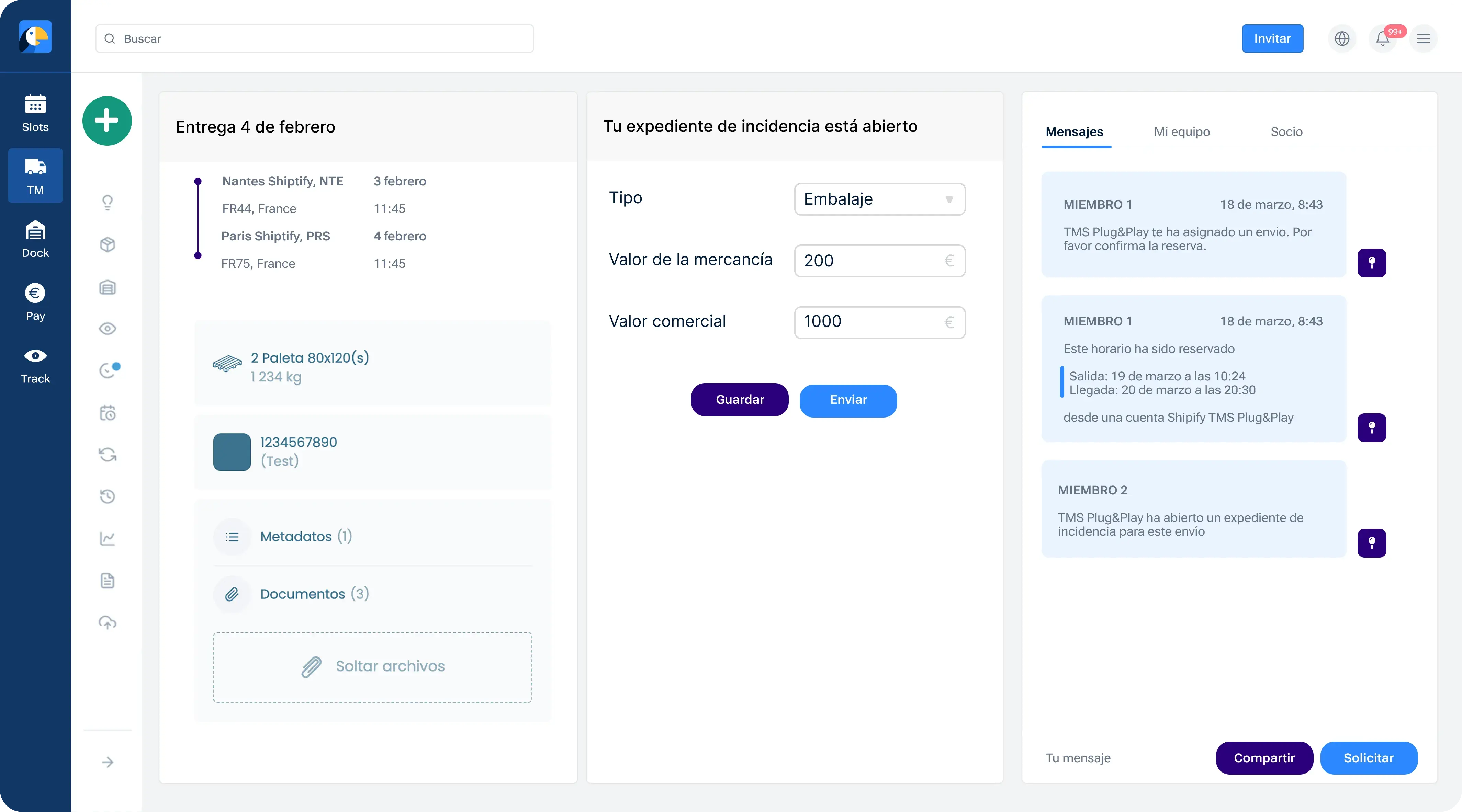Screen dimensions: 1462x812
Task: Click the lightbulb icon in secondary sidebar
Action: [x=107, y=203]
